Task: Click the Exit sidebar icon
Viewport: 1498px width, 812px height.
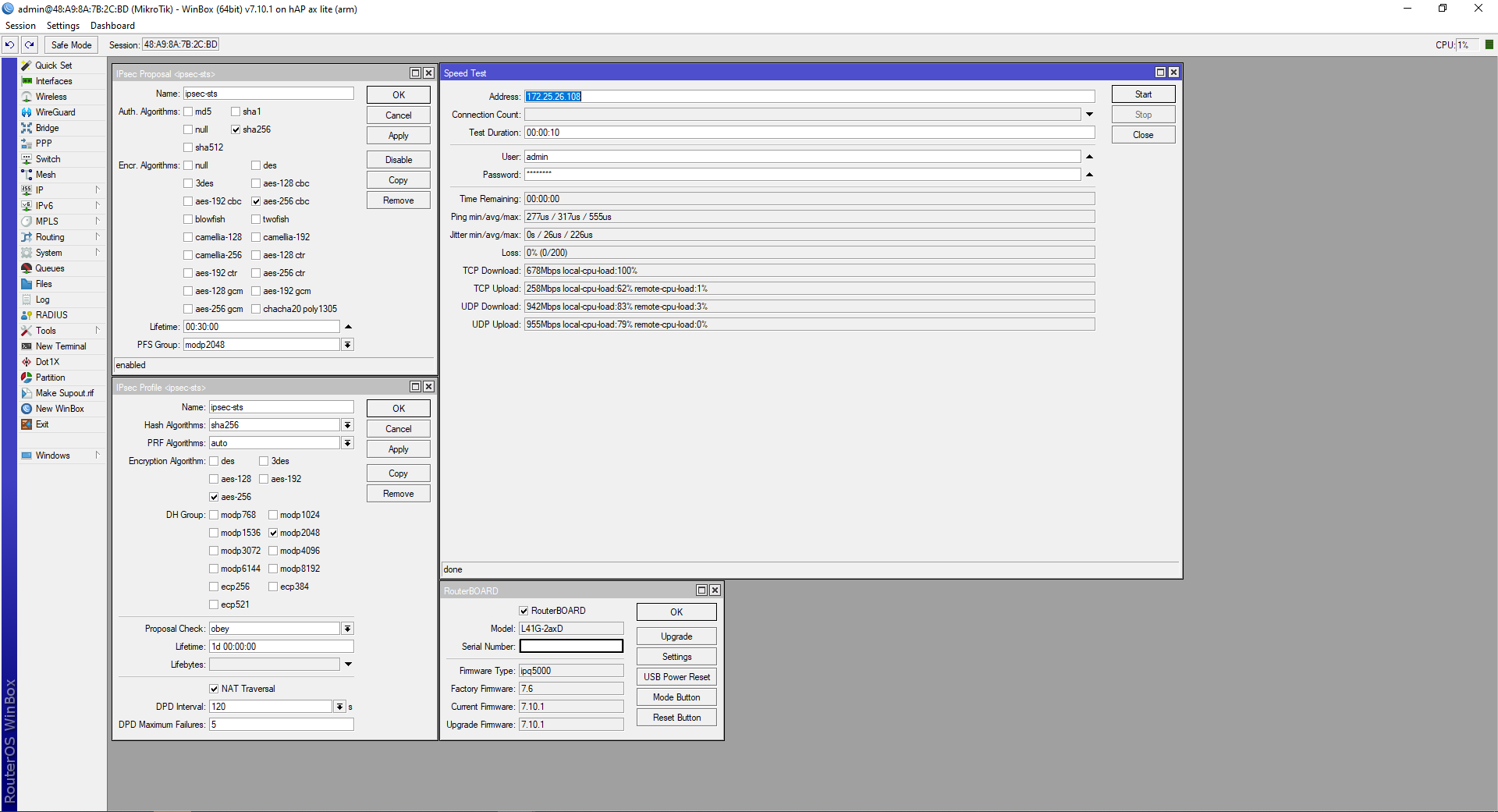Action: pos(27,424)
